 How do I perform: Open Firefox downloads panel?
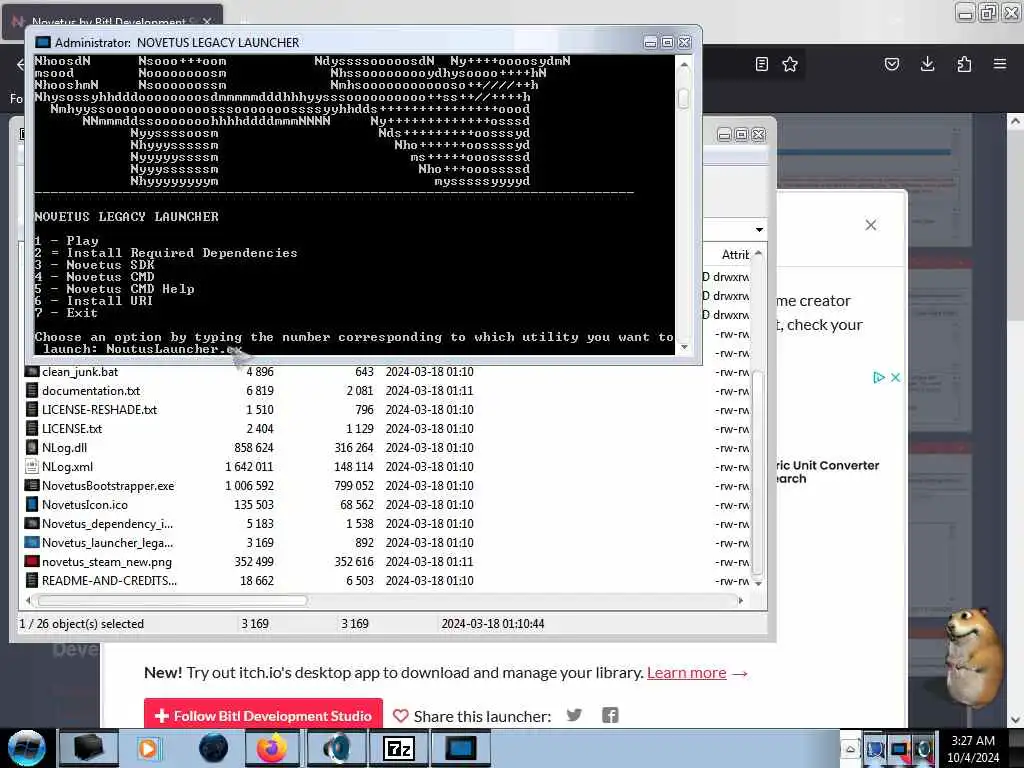(927, 64)
